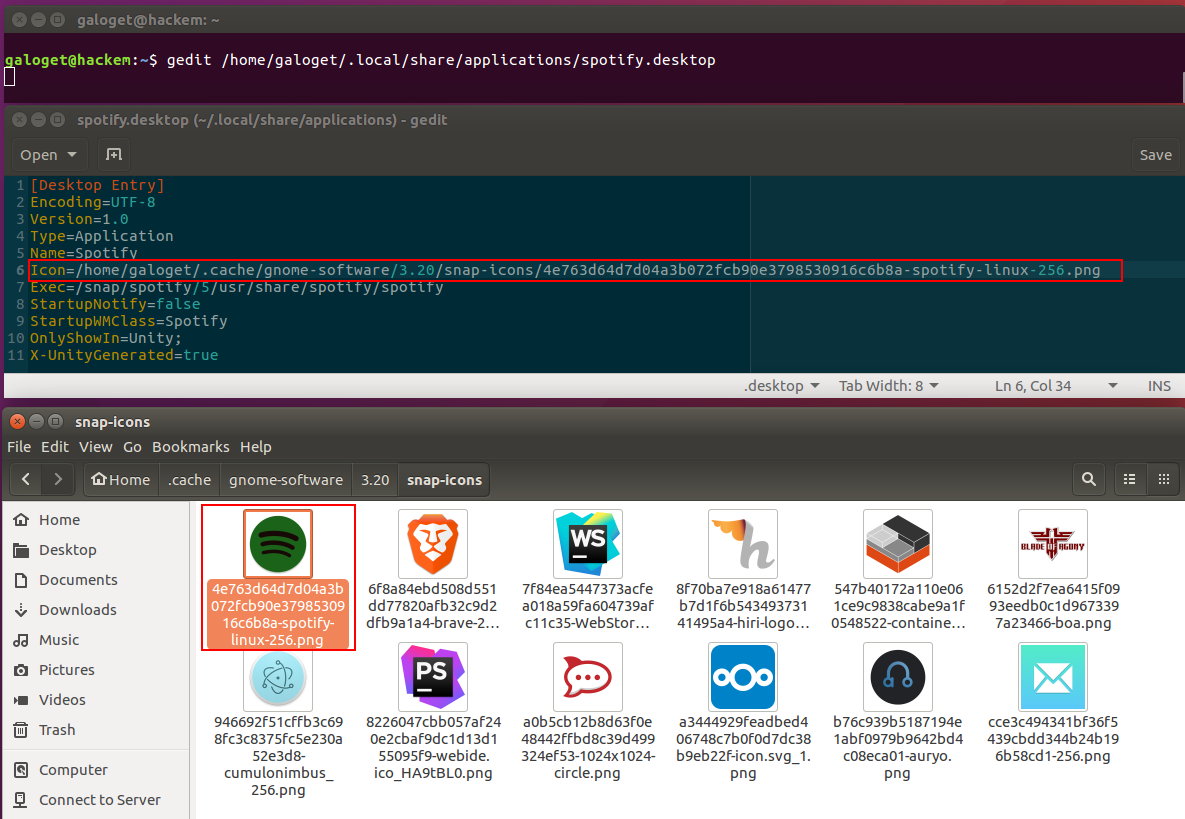
Task: Open the .desktop language dropdown
Action: coord(781,386)
